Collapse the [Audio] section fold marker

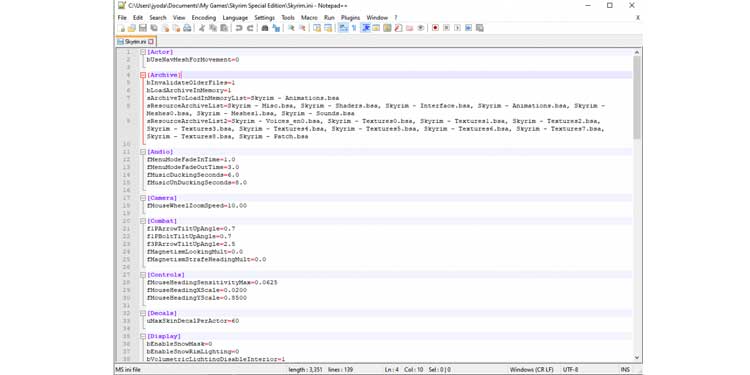143,152
